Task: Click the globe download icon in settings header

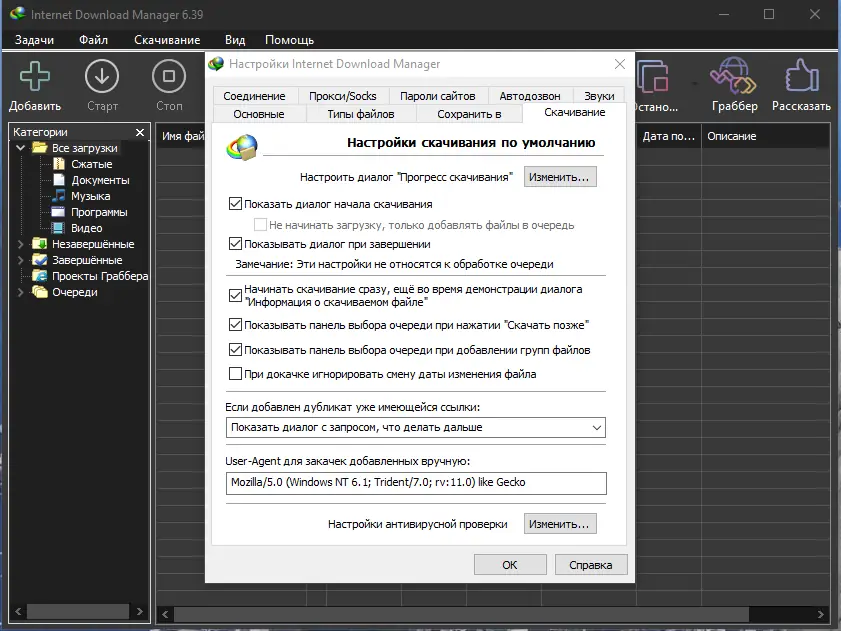Action: point(242,147)
